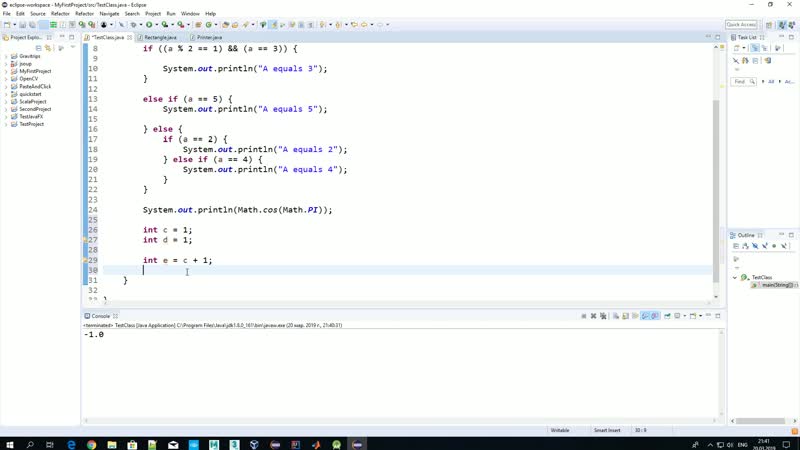This screenshot has width=800, height=450.
Task: Click Clear Console icon
Action: click(x=616, y=316)
